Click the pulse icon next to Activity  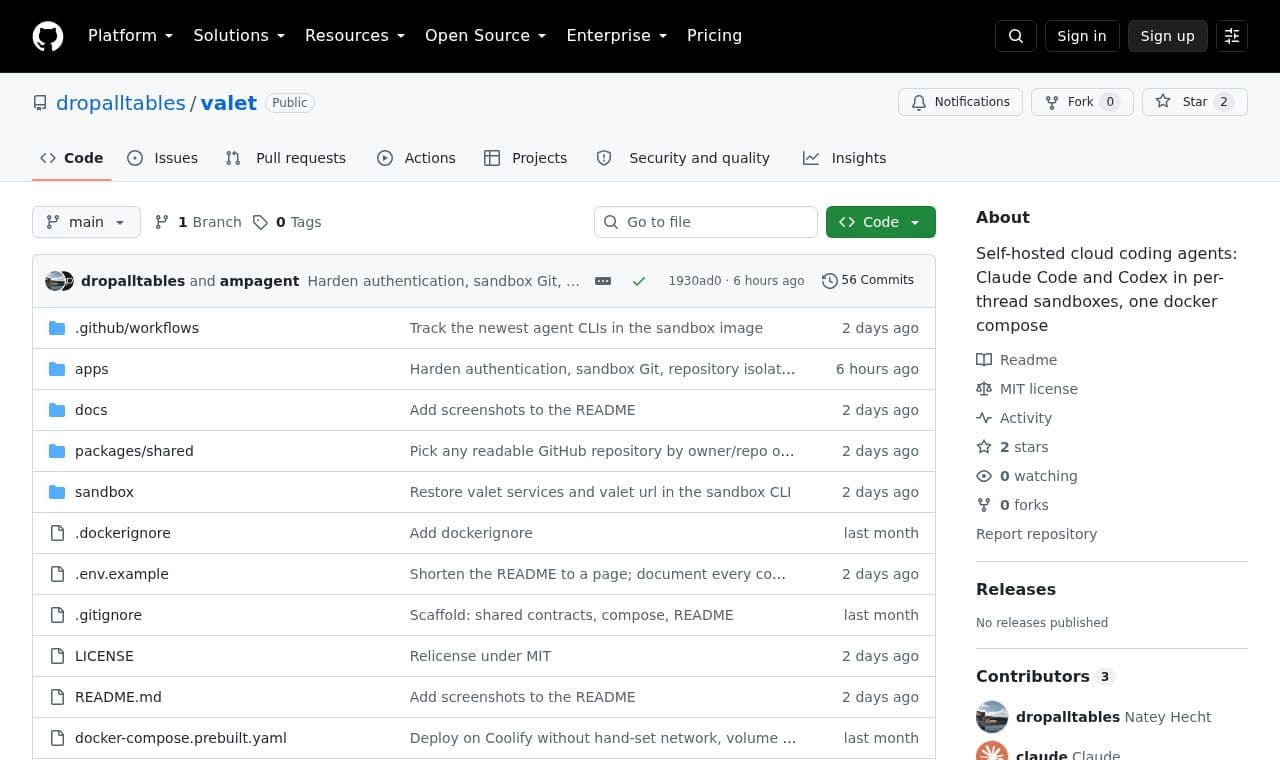point(984,418)
